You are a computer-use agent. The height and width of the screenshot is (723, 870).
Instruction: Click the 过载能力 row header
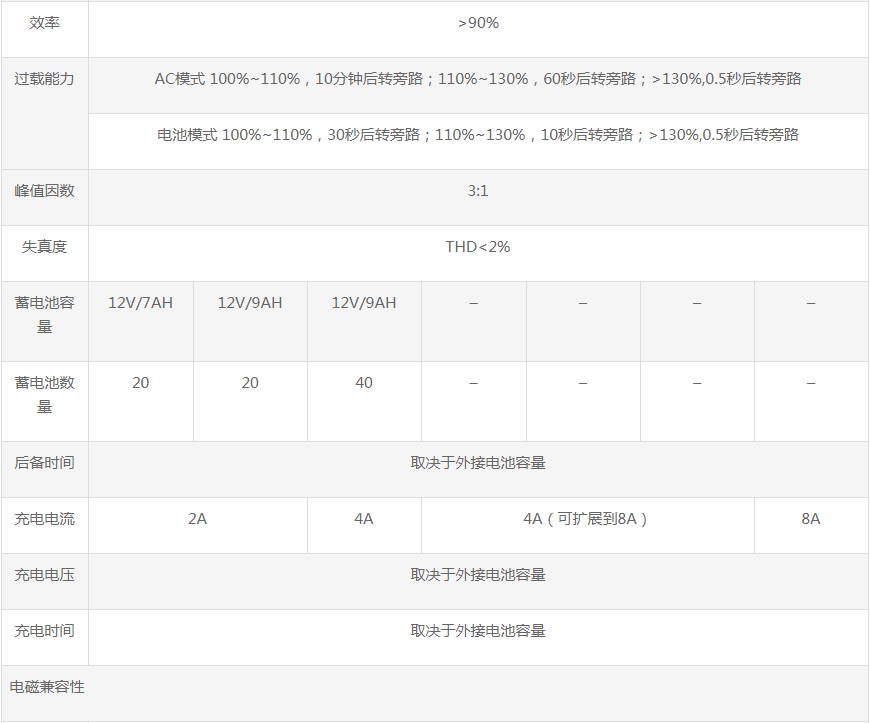[x=44, y=78]
